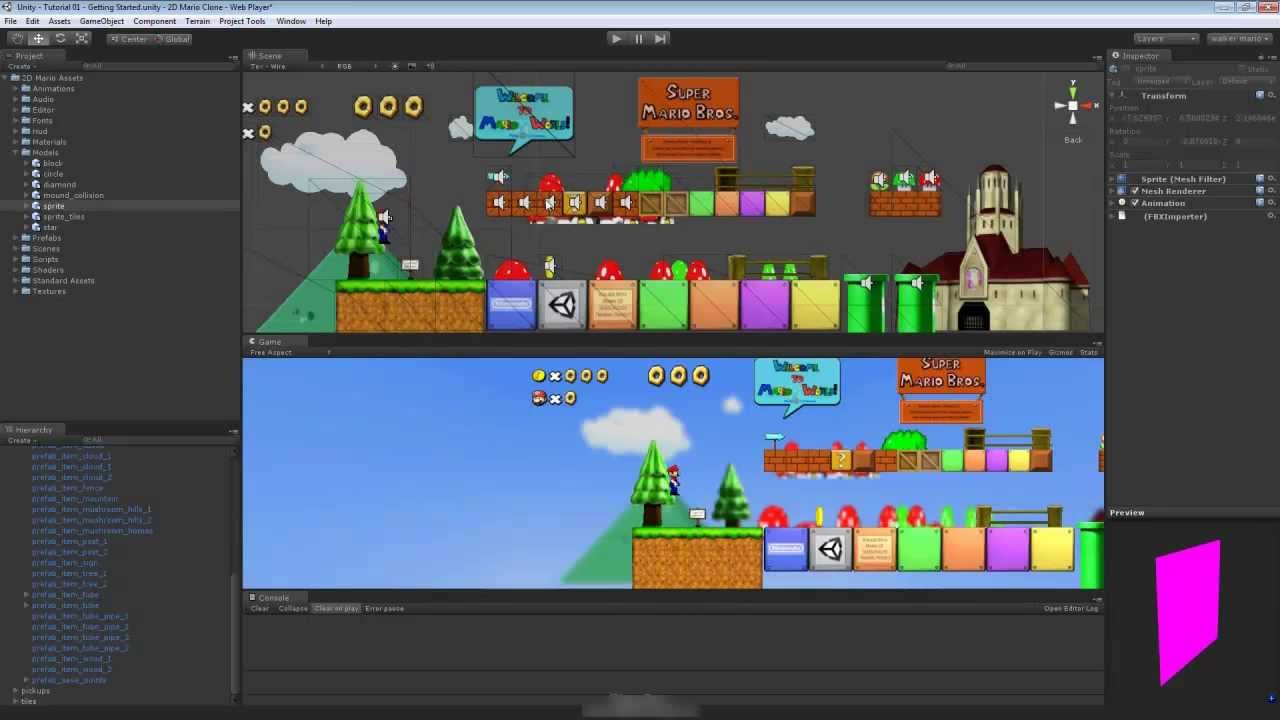
Task: Open the Project Tools menu
Action: point(242,21)
